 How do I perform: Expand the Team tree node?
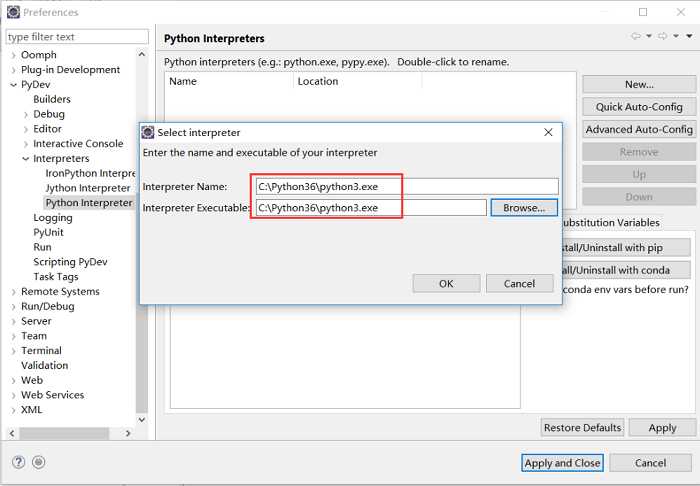[x=13, y=336]
